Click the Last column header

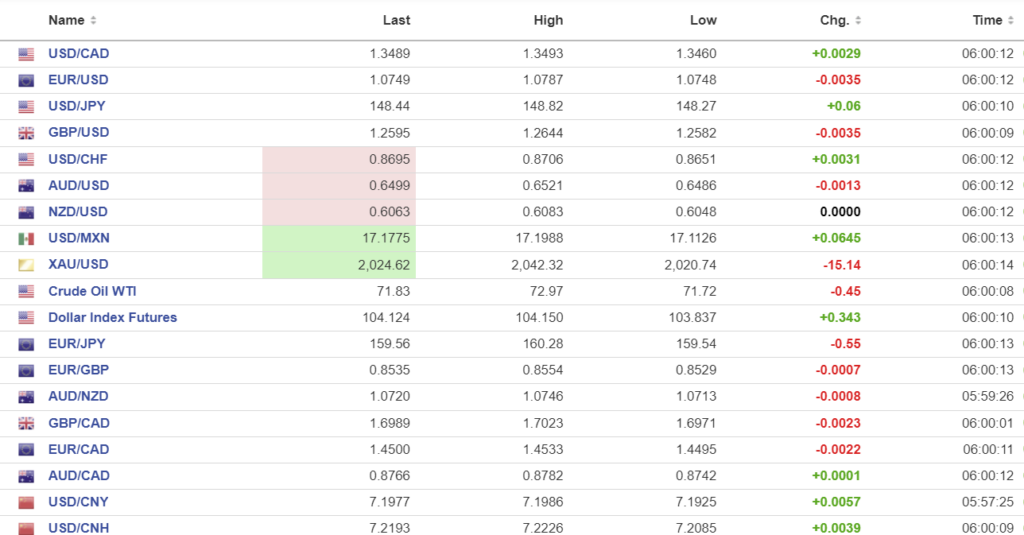[x=396, y=20]
